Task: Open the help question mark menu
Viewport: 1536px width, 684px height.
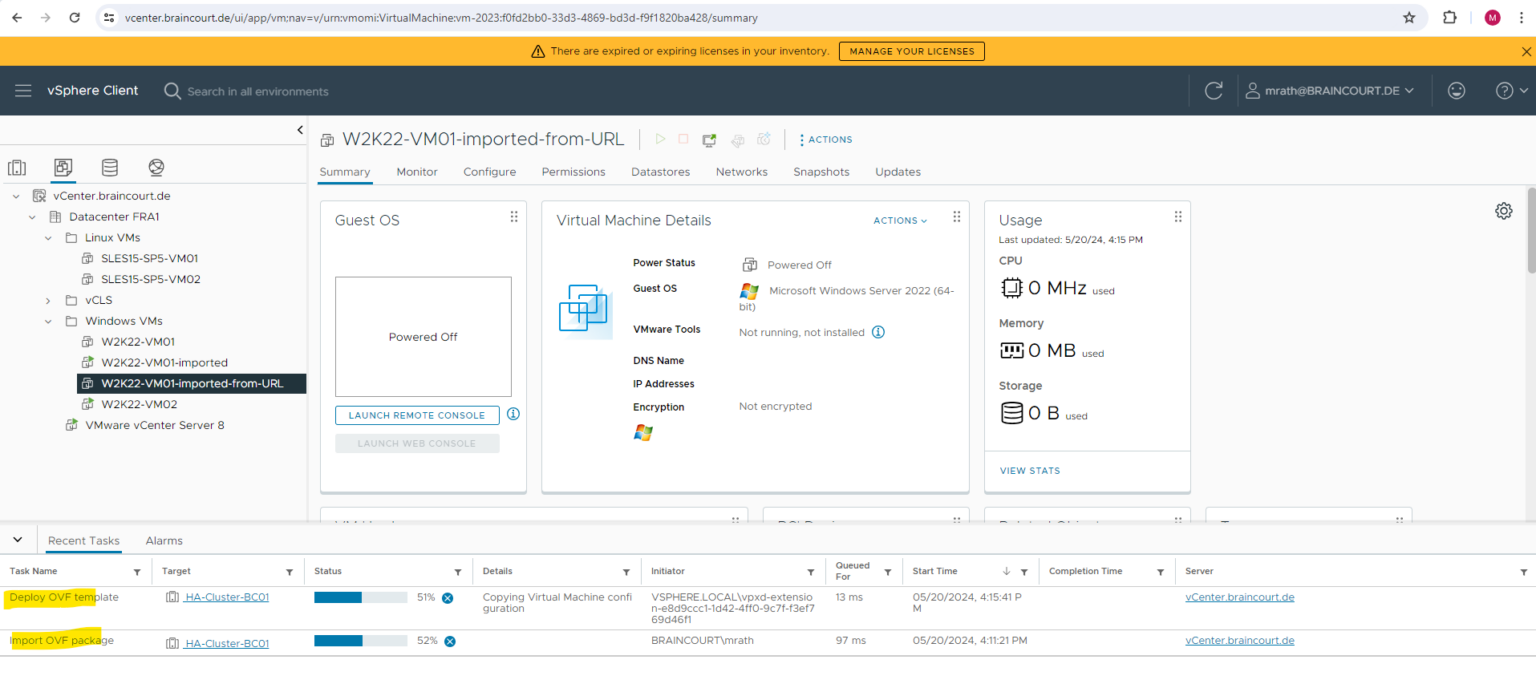Action: point(1504,90)
